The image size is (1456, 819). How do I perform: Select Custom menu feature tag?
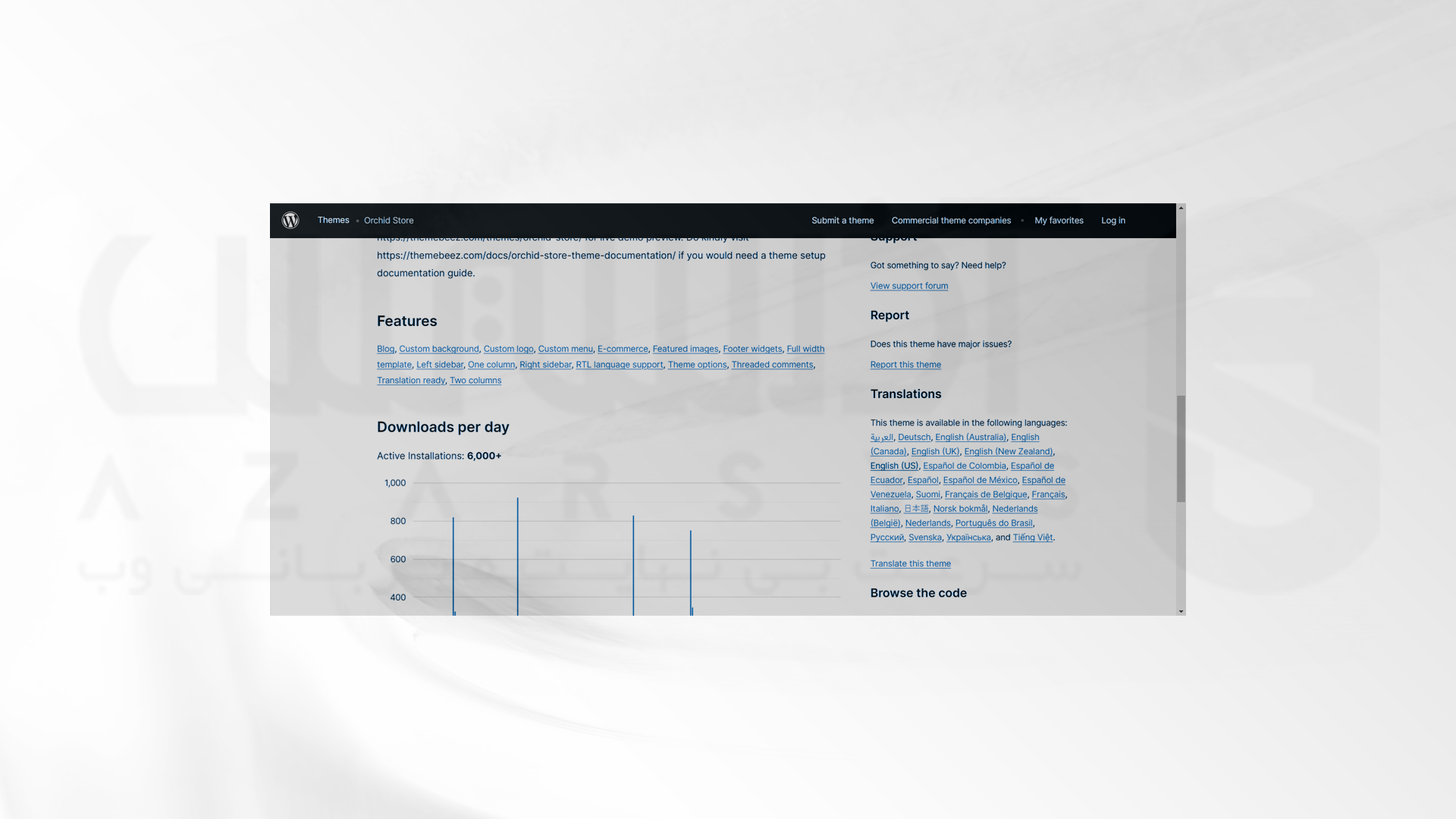[565, 349]
